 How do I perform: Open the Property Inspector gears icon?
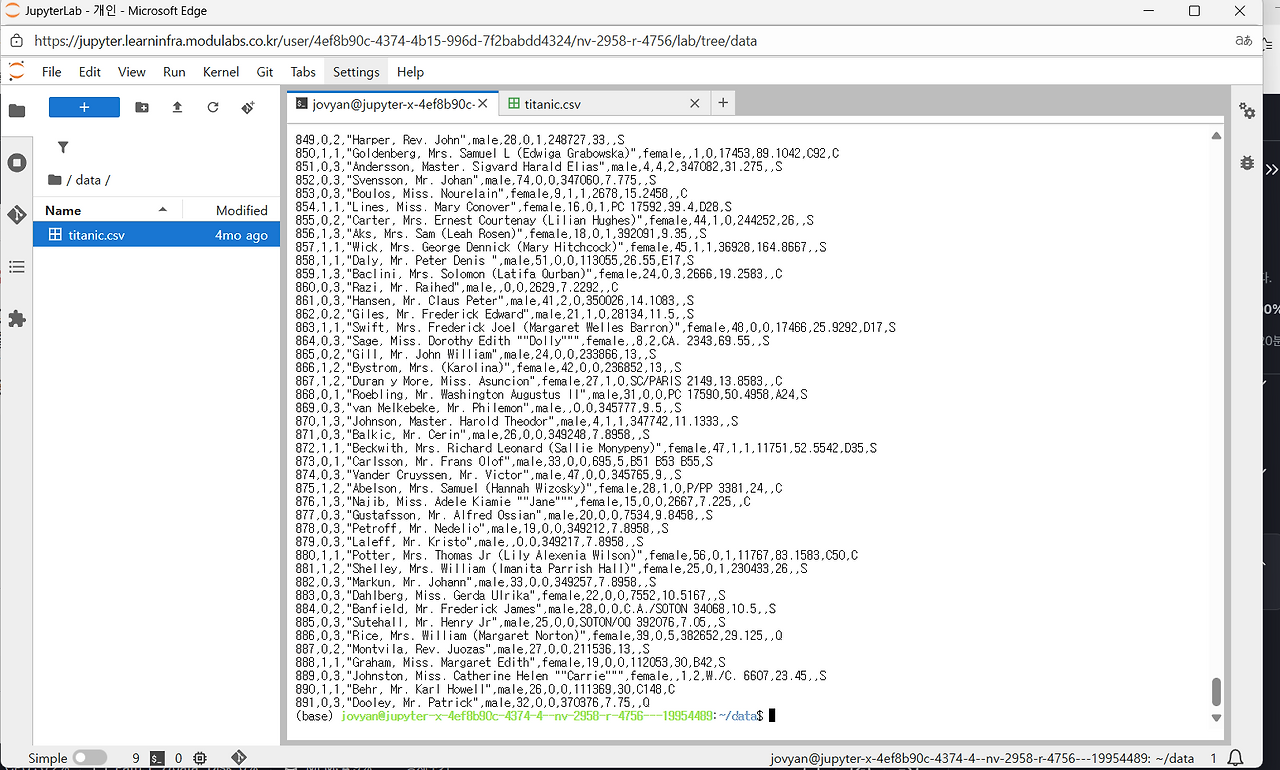pyautogui.click(x=1247, y=111)
